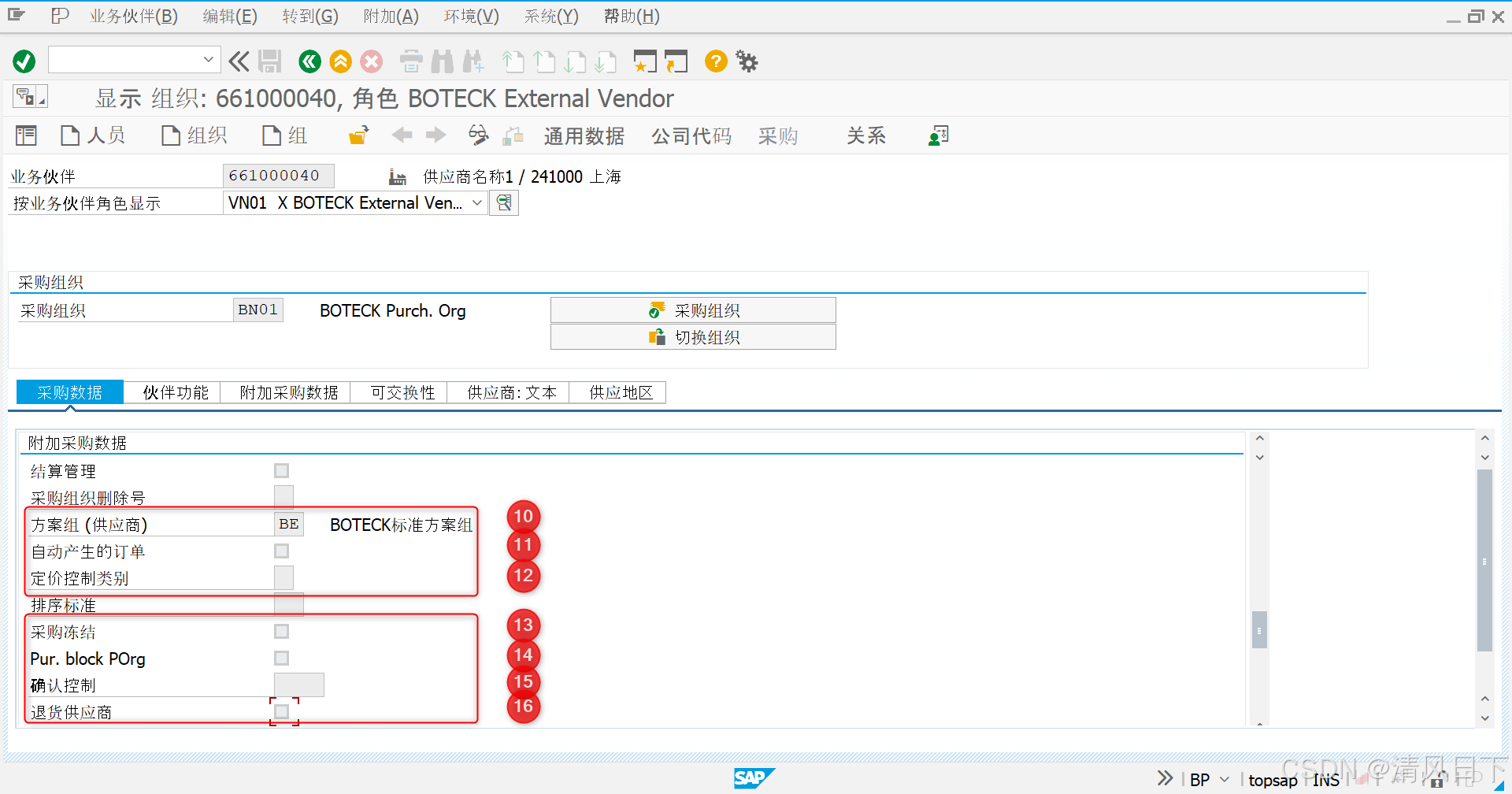
Task: Toggle the Pur. block POrg checkbox
Action: coord(281,659)
